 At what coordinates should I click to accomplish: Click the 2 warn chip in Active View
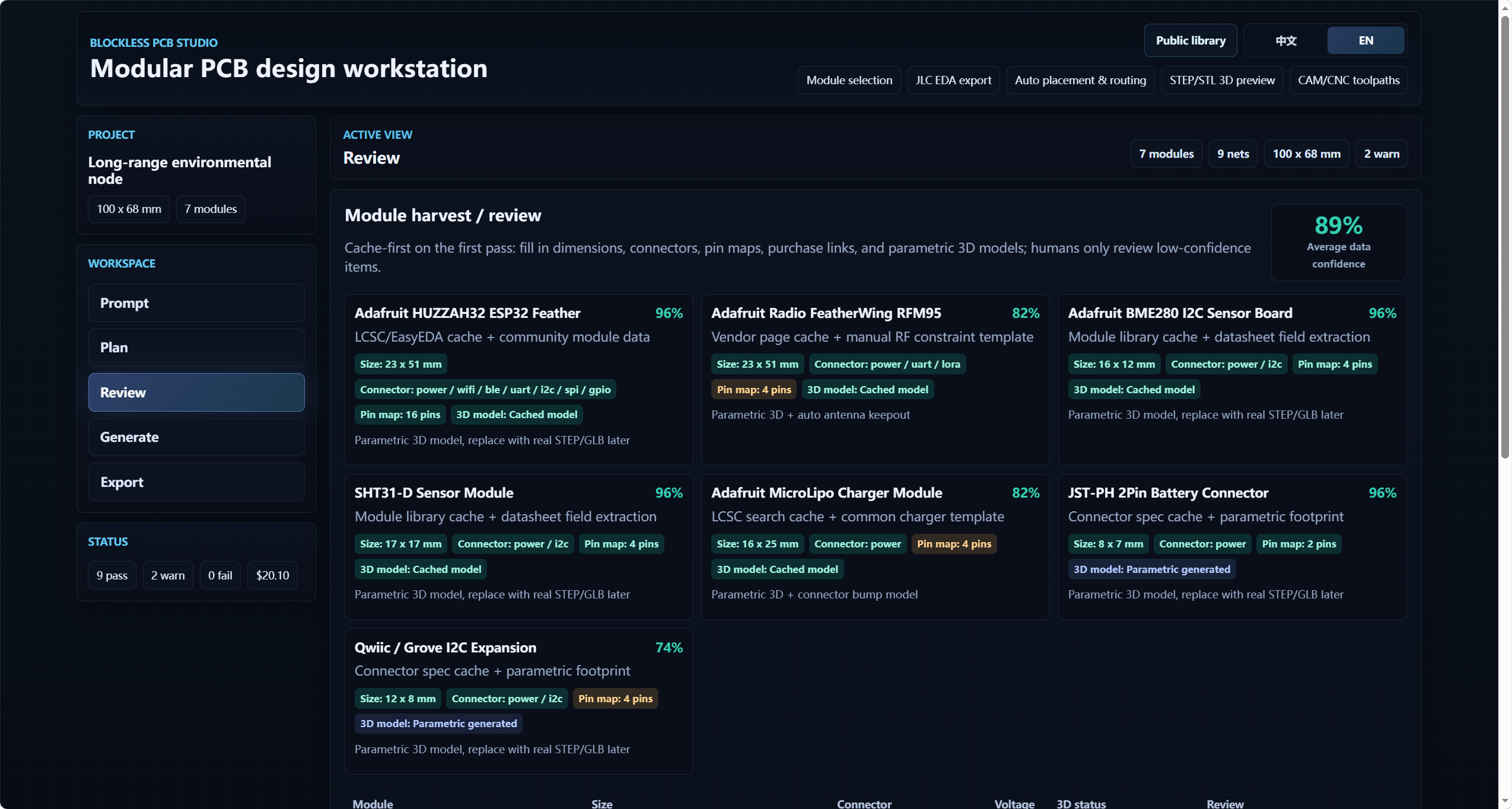coord(1382,154)
